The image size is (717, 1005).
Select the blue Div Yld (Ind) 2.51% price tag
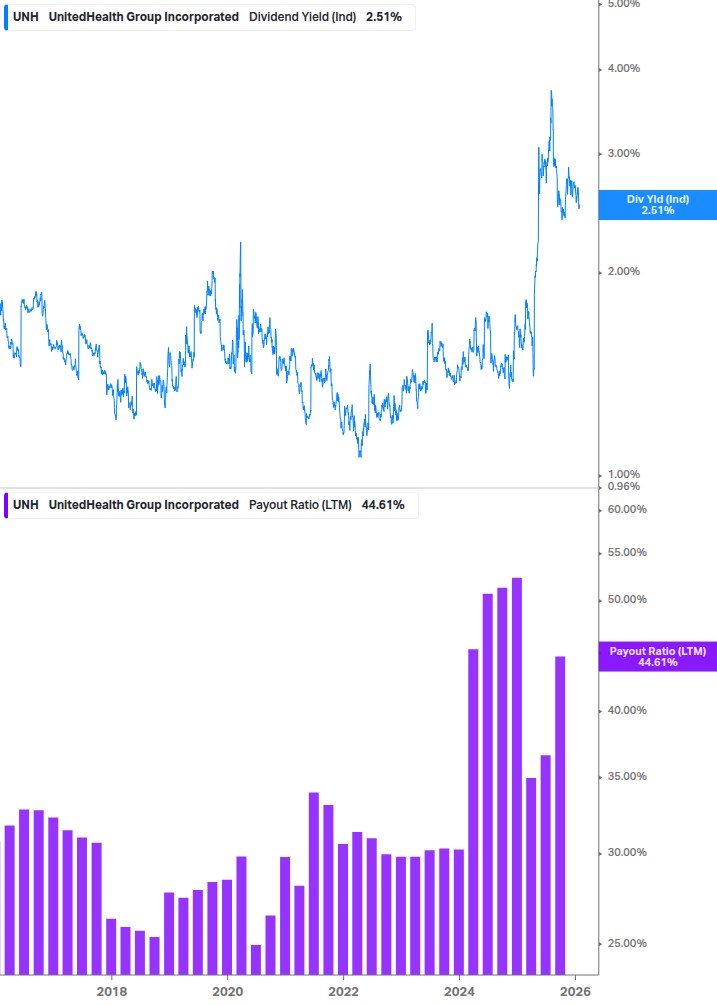[x=657, y=205]
